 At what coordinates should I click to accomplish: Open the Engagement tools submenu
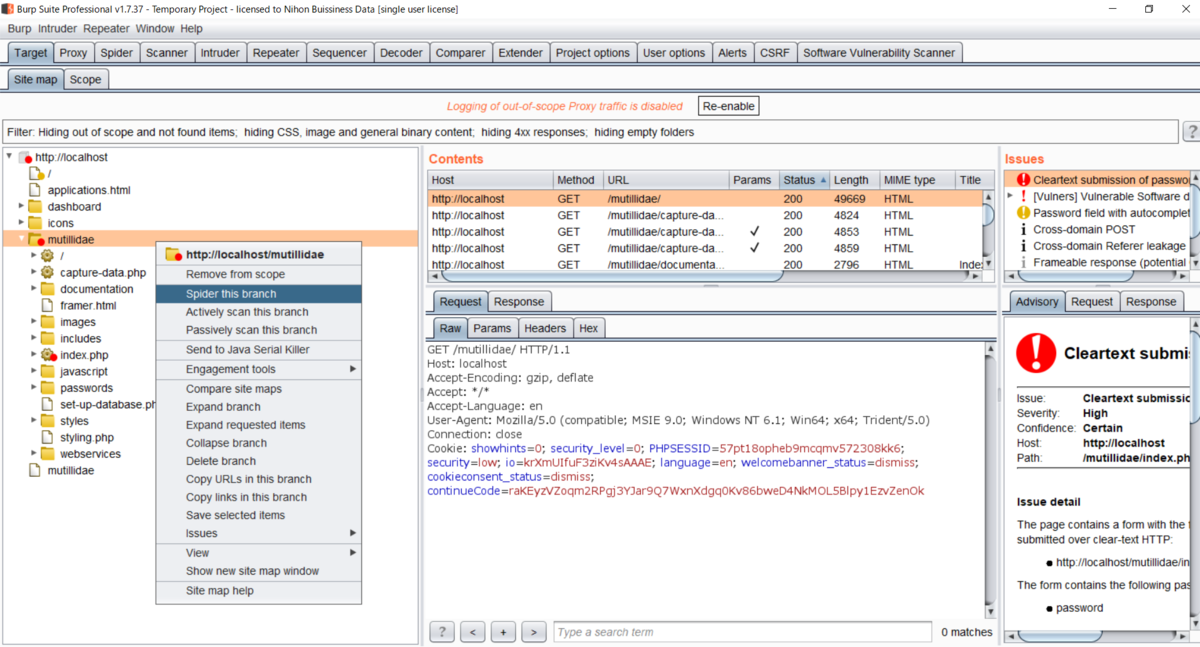click(258, 369)
